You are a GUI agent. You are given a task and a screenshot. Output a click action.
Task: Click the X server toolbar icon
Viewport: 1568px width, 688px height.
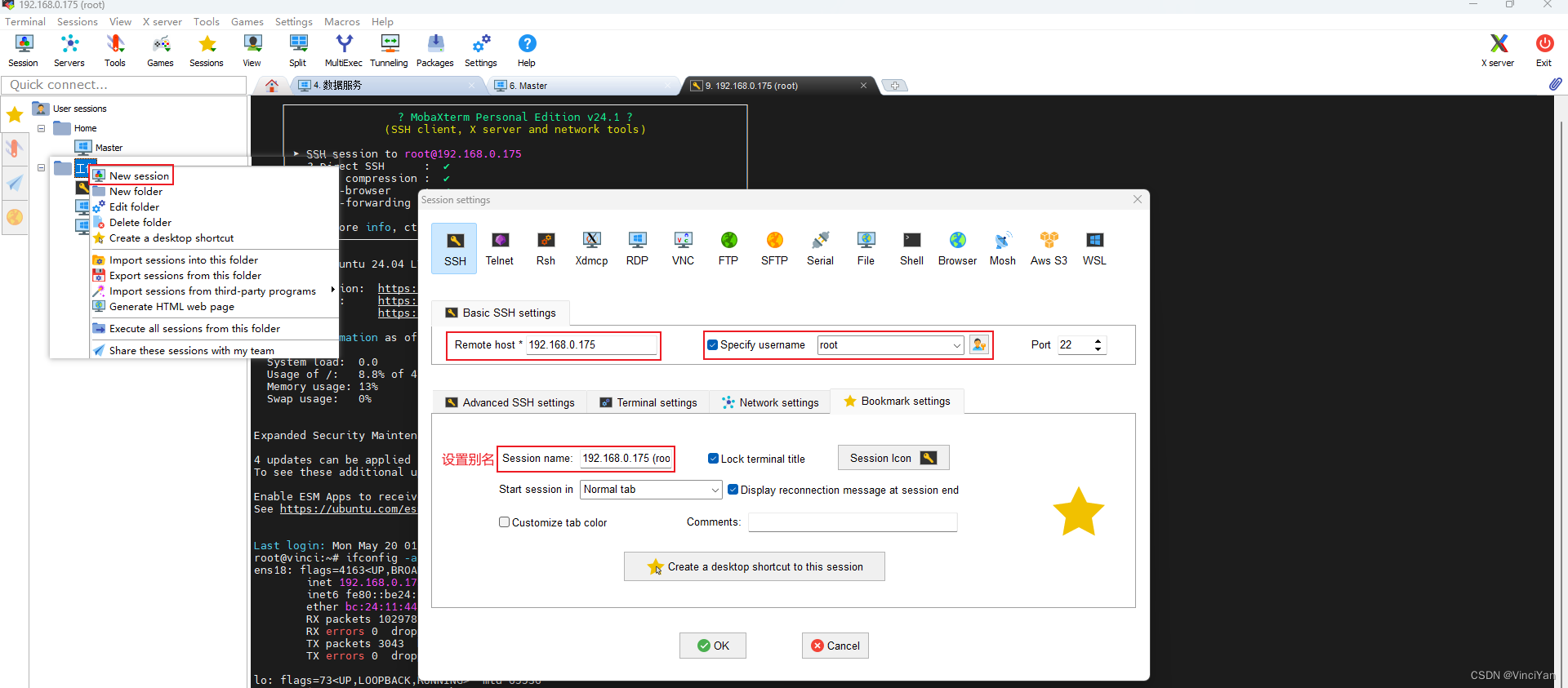(x=1498, y=51)
